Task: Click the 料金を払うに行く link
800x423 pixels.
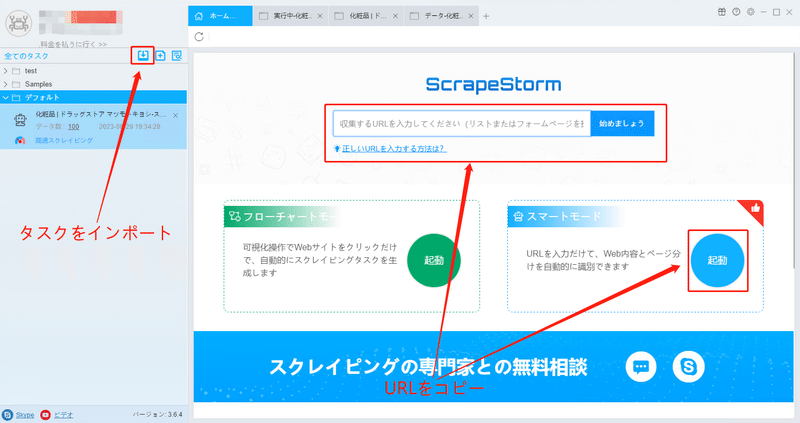Action: point(73,44)
